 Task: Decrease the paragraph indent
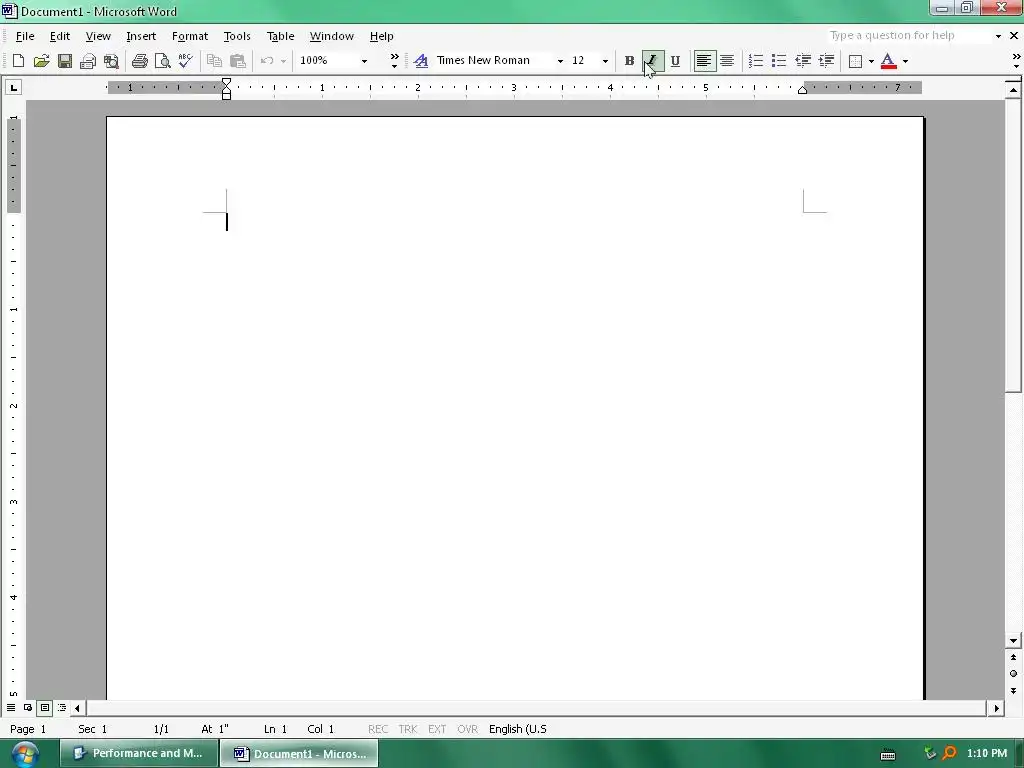coord(803,61)
